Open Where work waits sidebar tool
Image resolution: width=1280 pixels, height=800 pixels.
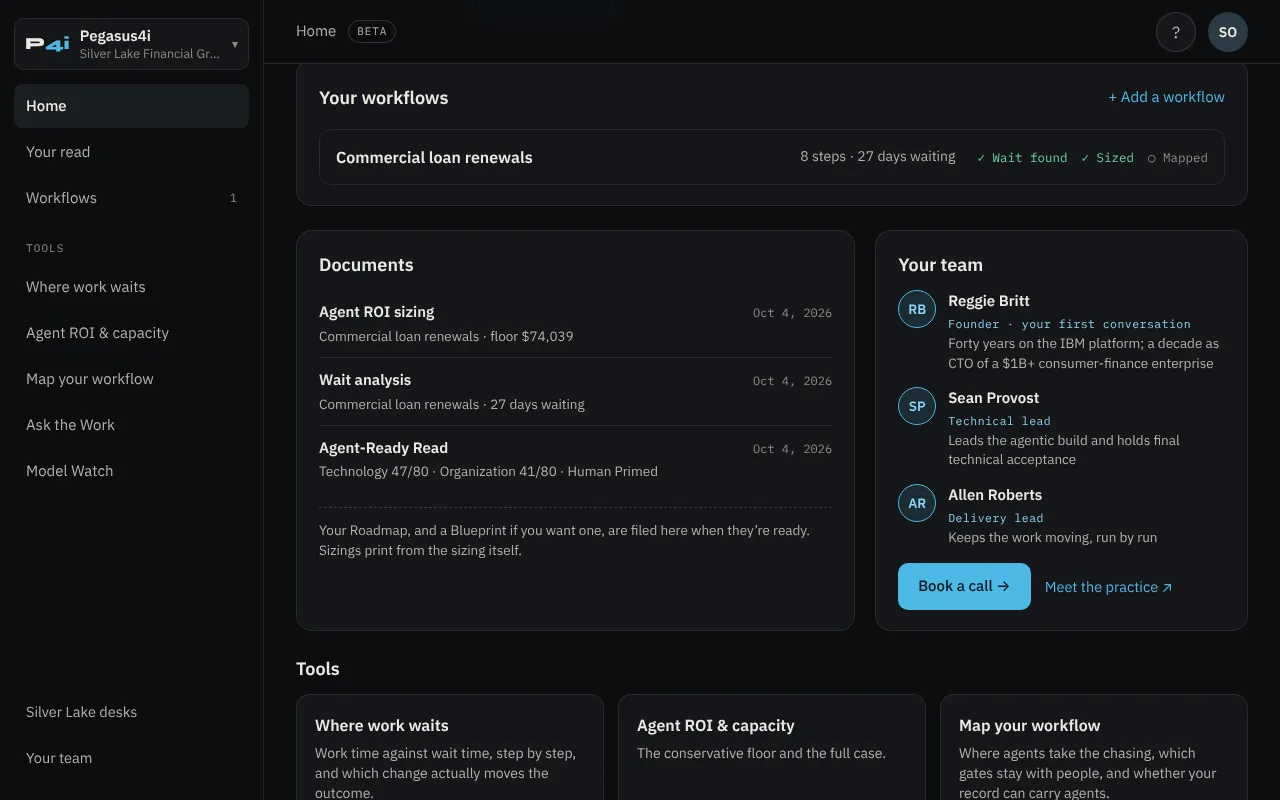pos(132,287)
